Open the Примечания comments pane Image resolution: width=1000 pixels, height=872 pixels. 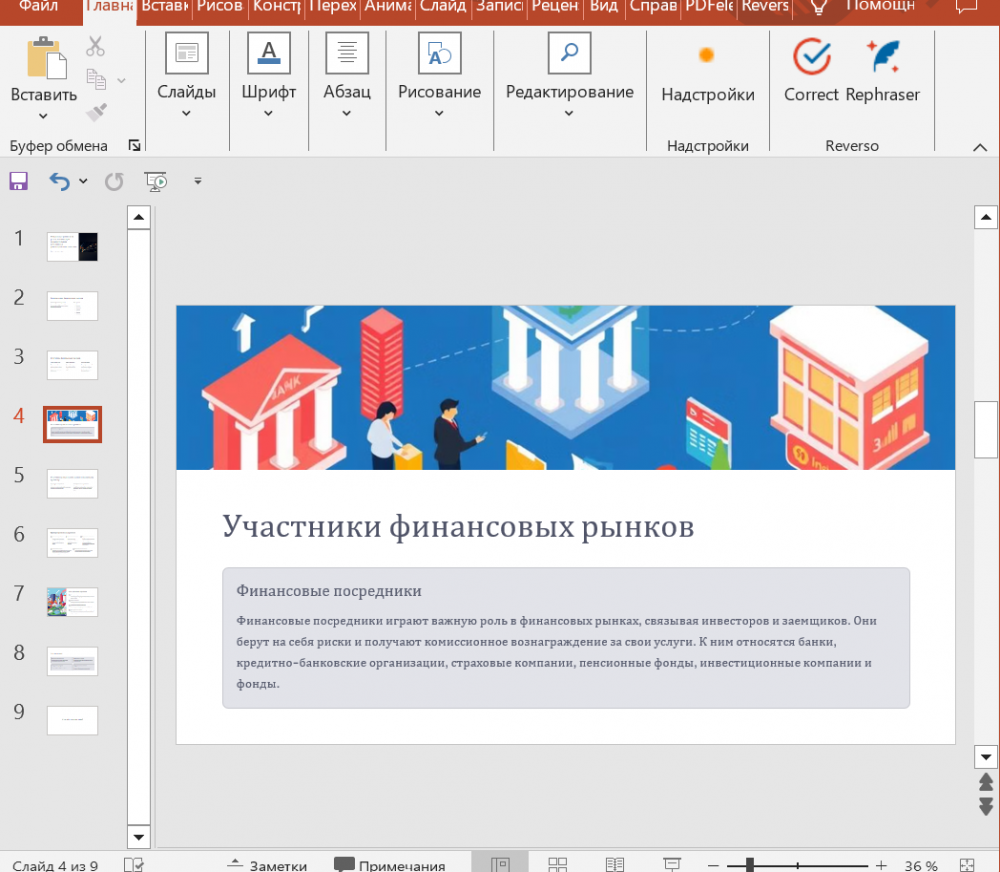click(x=389, y=865)
